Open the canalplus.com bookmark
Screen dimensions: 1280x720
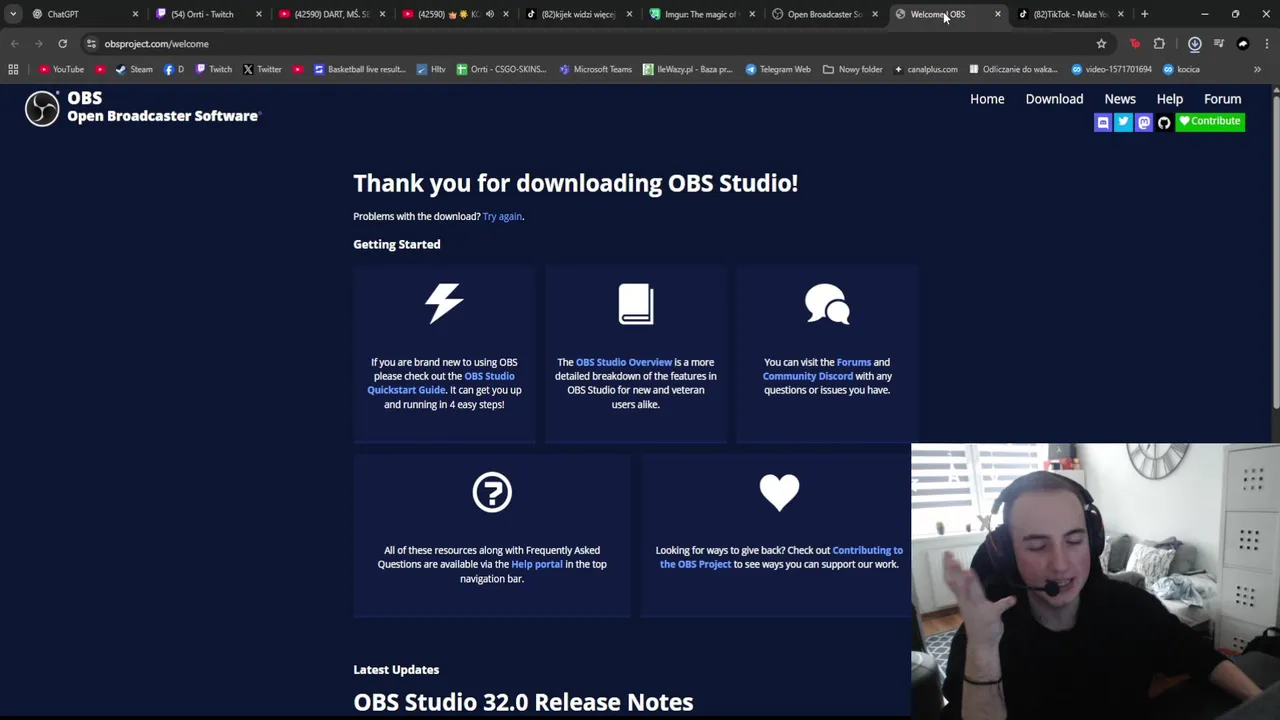coord(925,69)
